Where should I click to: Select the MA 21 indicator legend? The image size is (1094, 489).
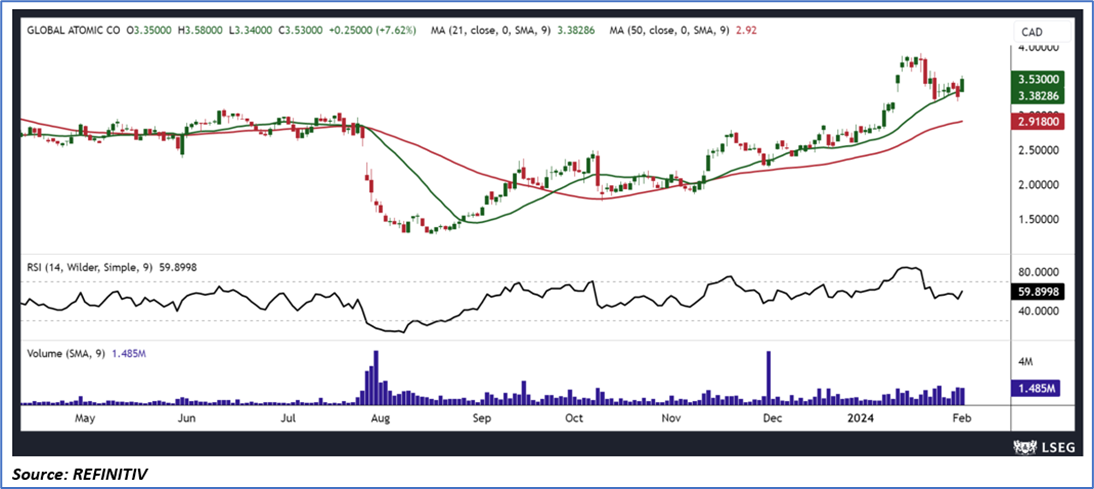click(x=511, y=31)
